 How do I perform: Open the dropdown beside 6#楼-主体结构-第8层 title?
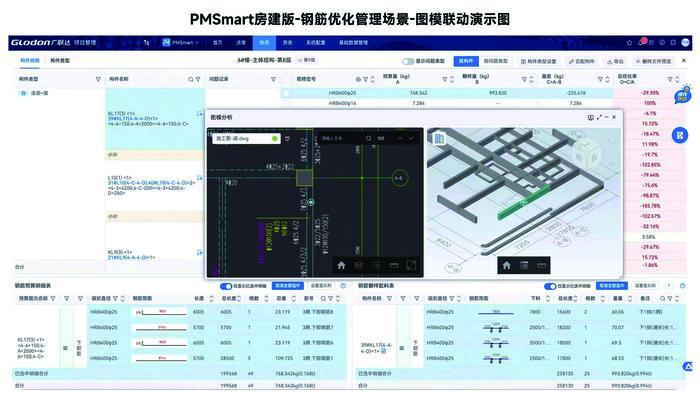[x=307, y=60]
